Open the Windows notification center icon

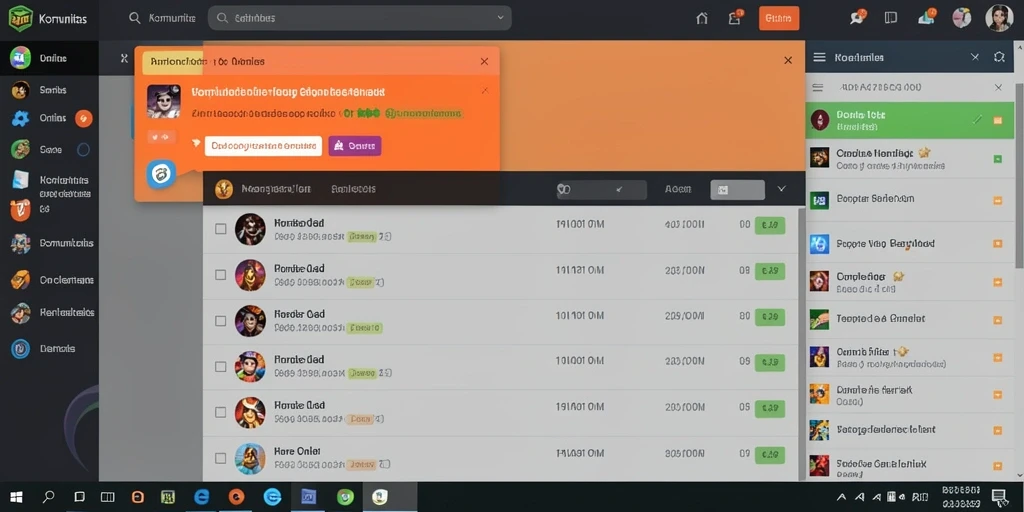point(999,497)
